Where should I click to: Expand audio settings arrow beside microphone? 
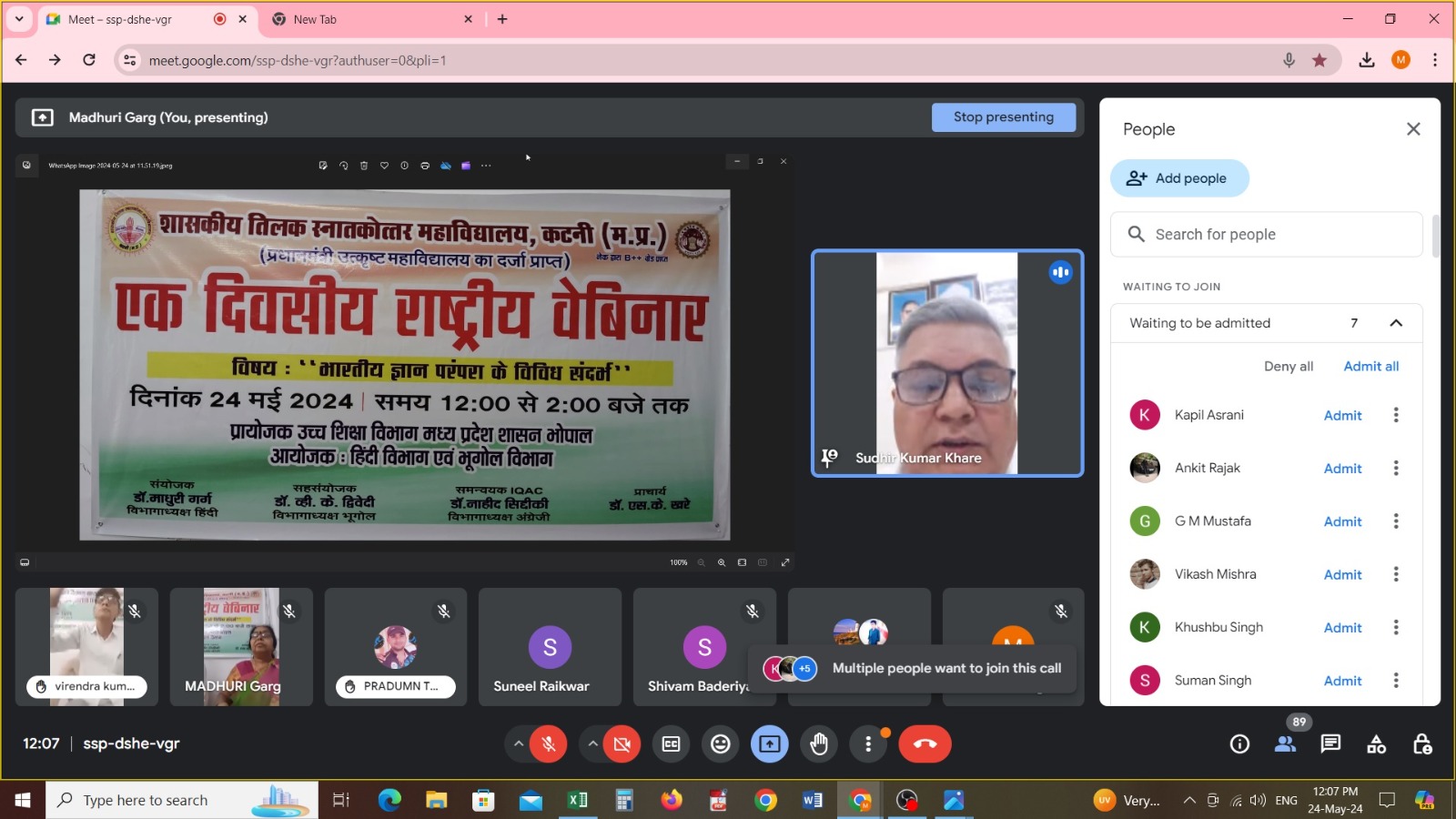(x=519, y=743)
